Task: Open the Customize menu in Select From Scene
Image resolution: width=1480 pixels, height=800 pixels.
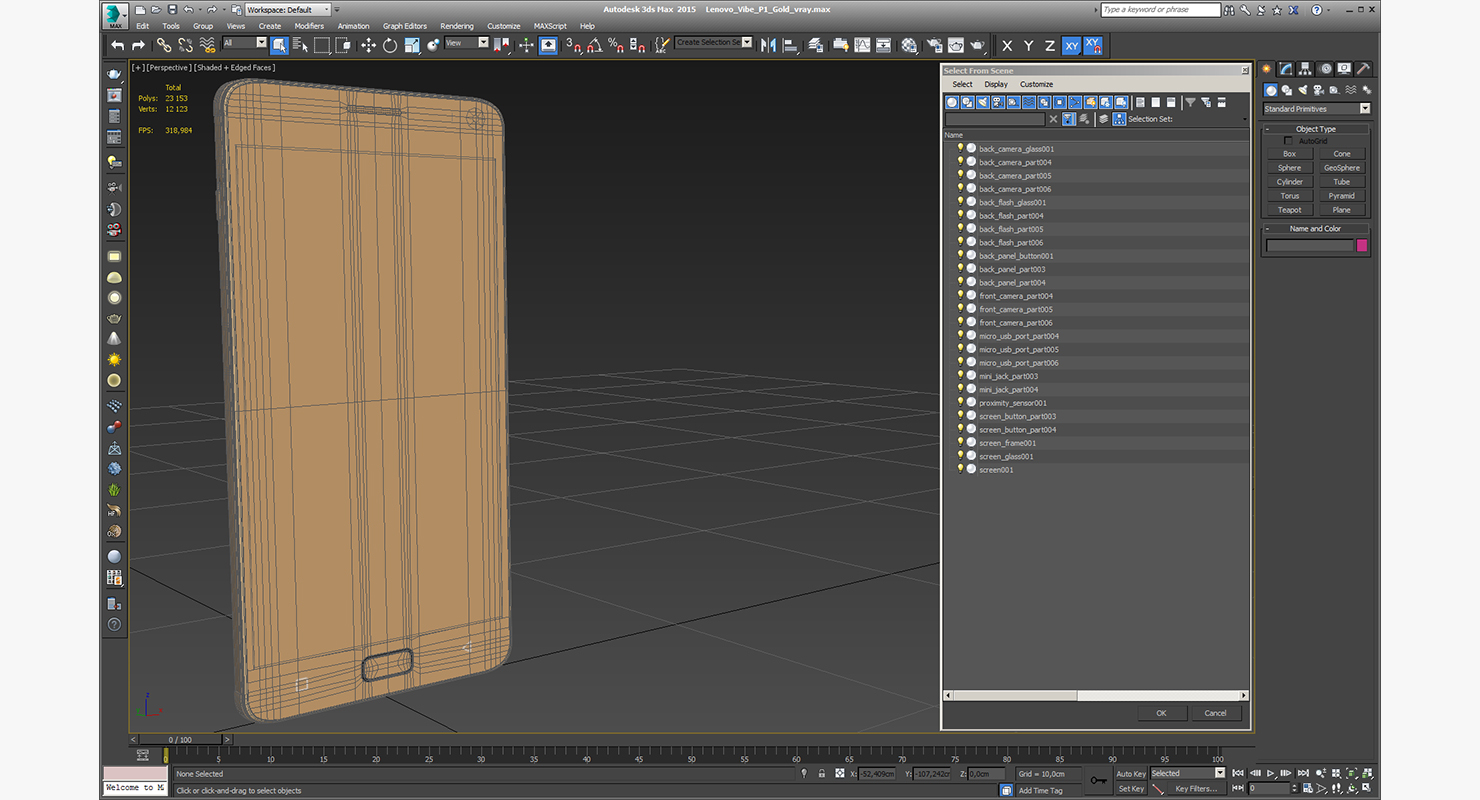Action: click(x=1036, y=84)
